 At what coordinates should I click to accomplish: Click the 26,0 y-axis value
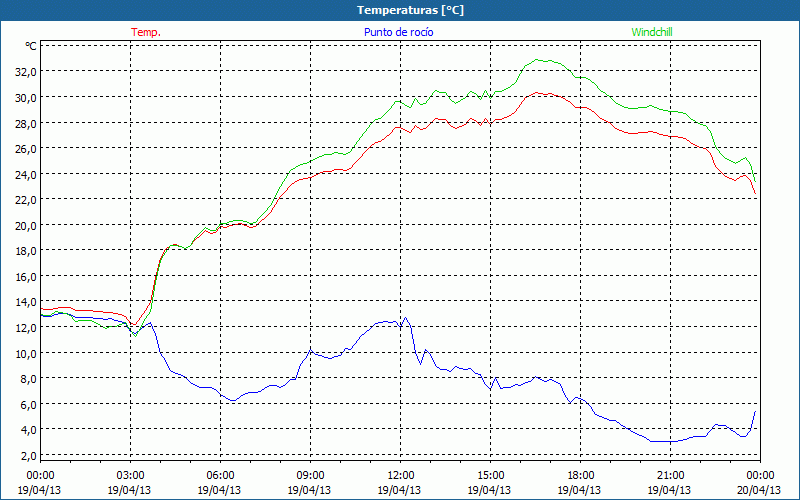click(27, 148)
